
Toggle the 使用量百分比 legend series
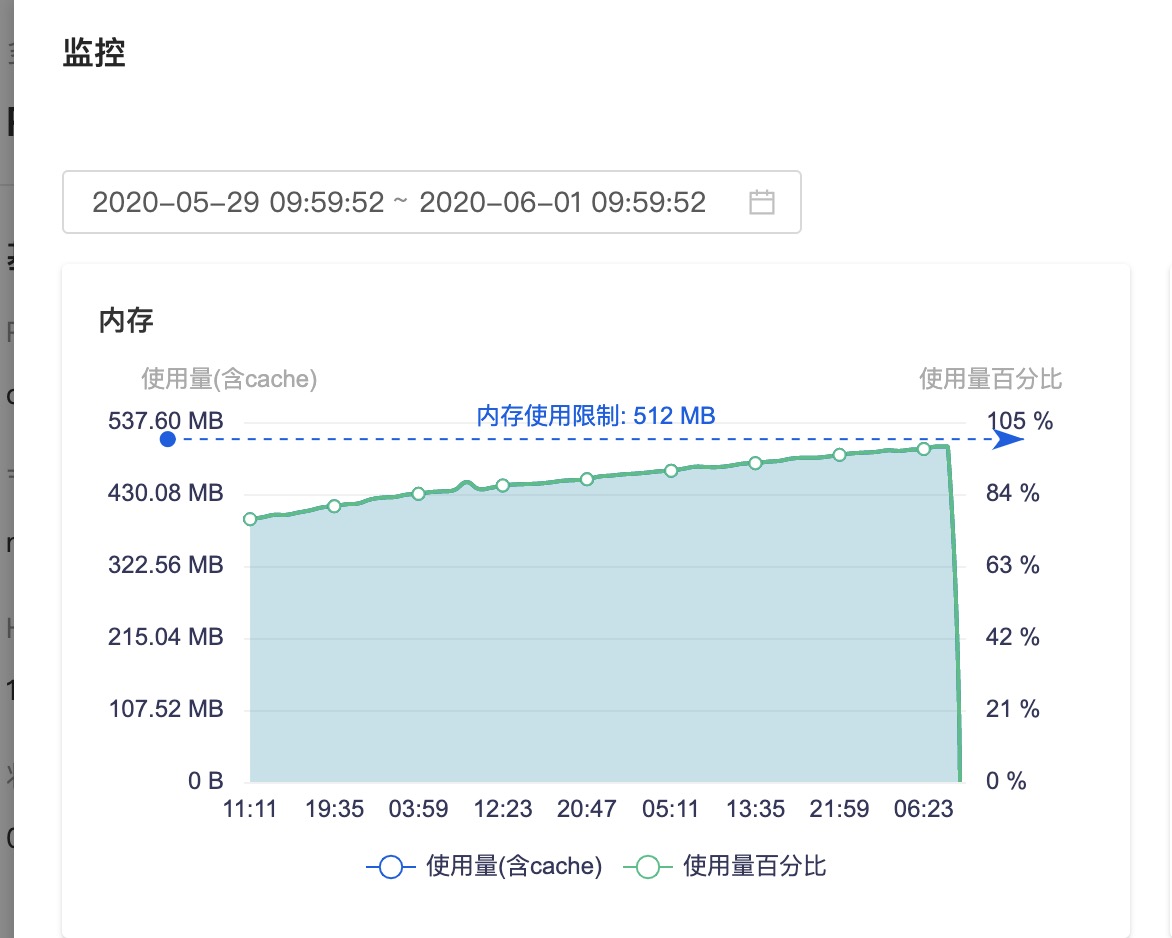tap(725, 867)
